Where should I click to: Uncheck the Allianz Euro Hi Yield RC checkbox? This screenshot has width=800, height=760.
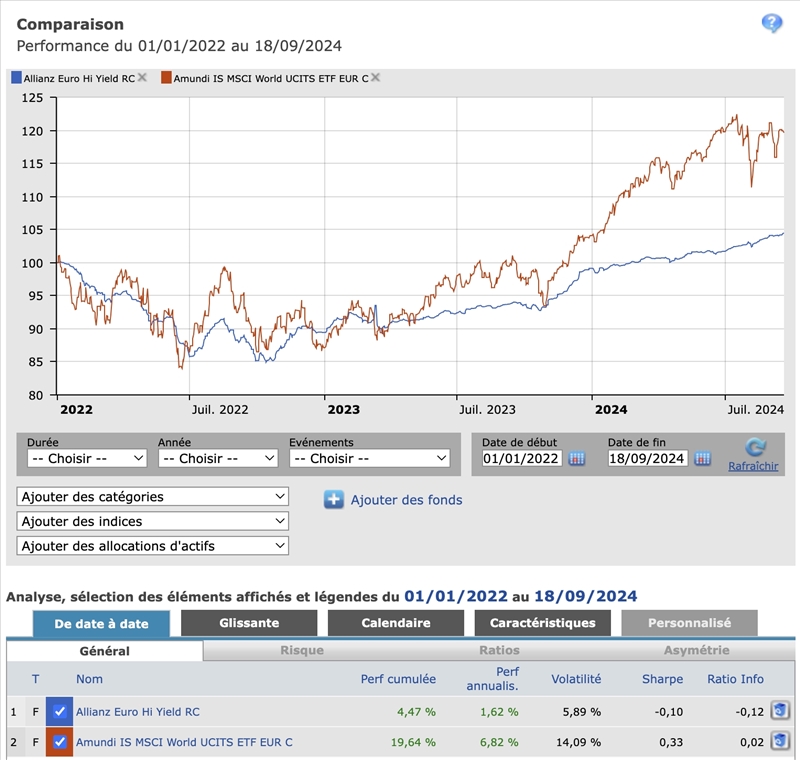coord(60,712)
